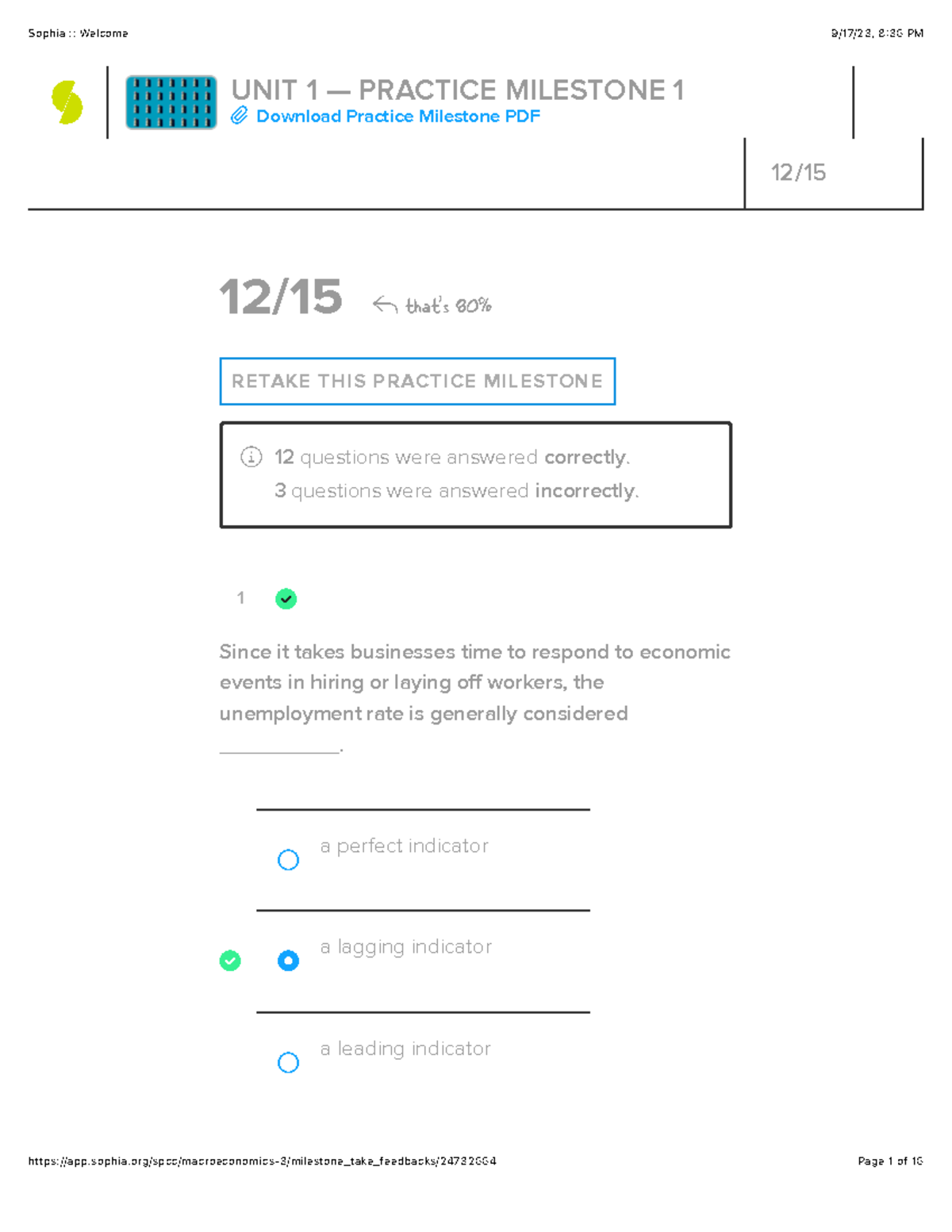Click the question 1 number label
Image resolution: width=952 pixels, height=1232 pixels.
point(240,598)
